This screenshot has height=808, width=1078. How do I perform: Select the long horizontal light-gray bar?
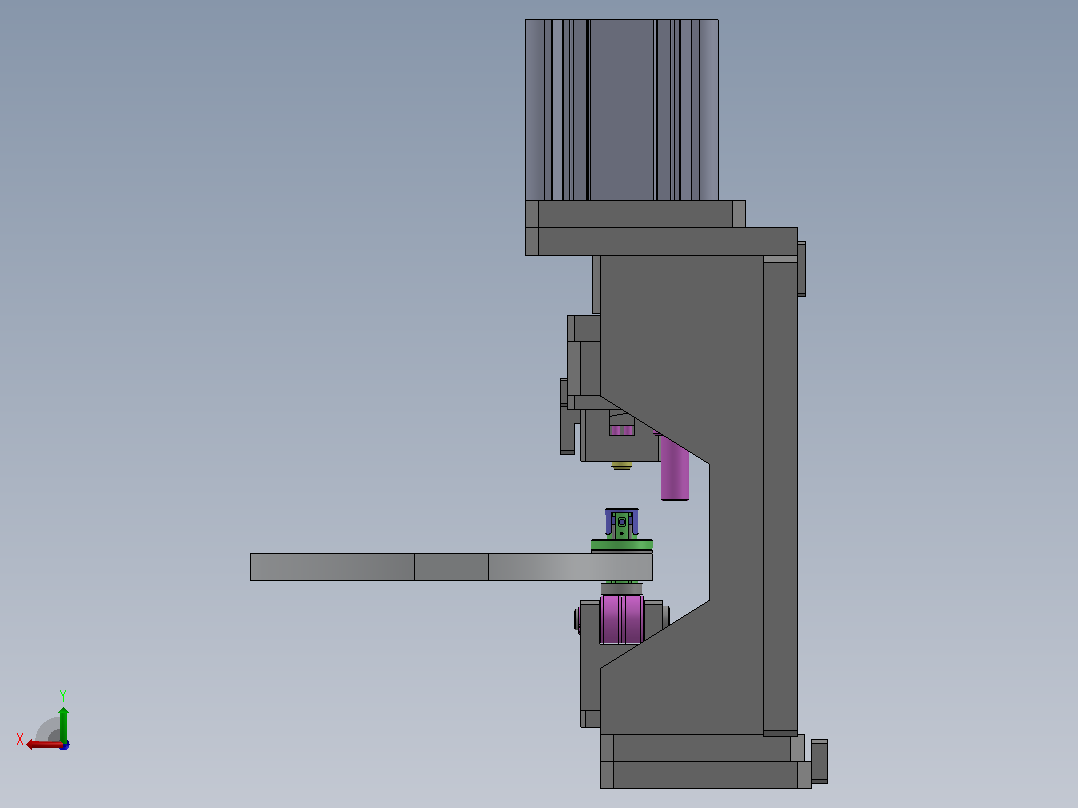click(x=451, y=567)
